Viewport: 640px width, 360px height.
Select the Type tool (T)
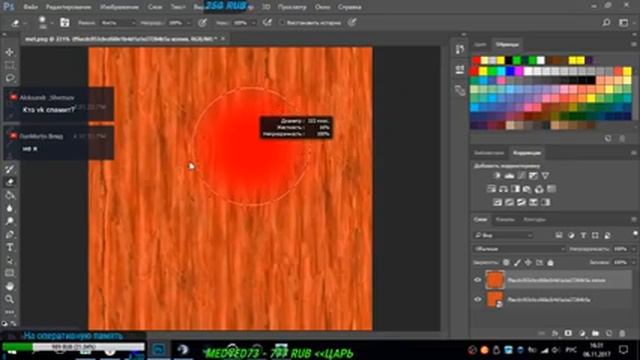10,247
